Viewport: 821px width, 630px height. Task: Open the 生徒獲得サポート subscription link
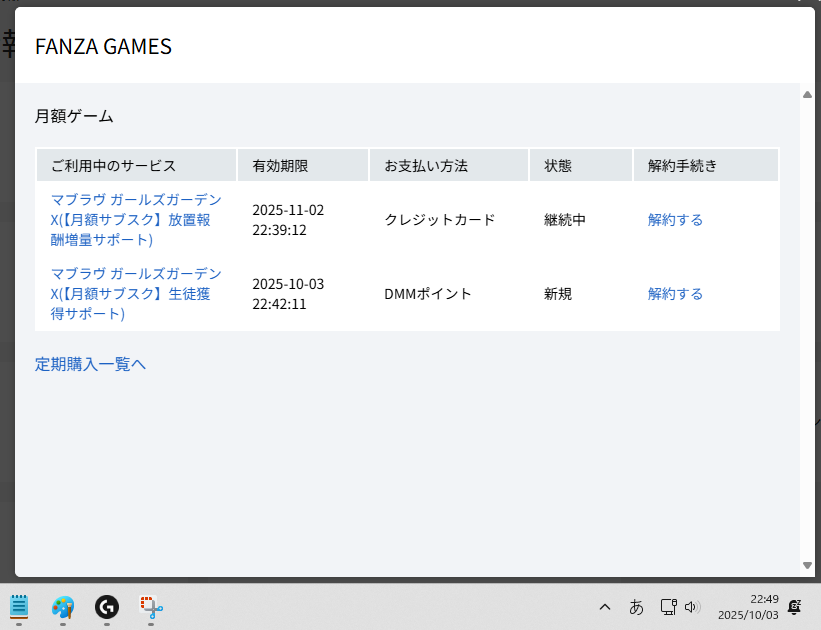click(136, 294)
